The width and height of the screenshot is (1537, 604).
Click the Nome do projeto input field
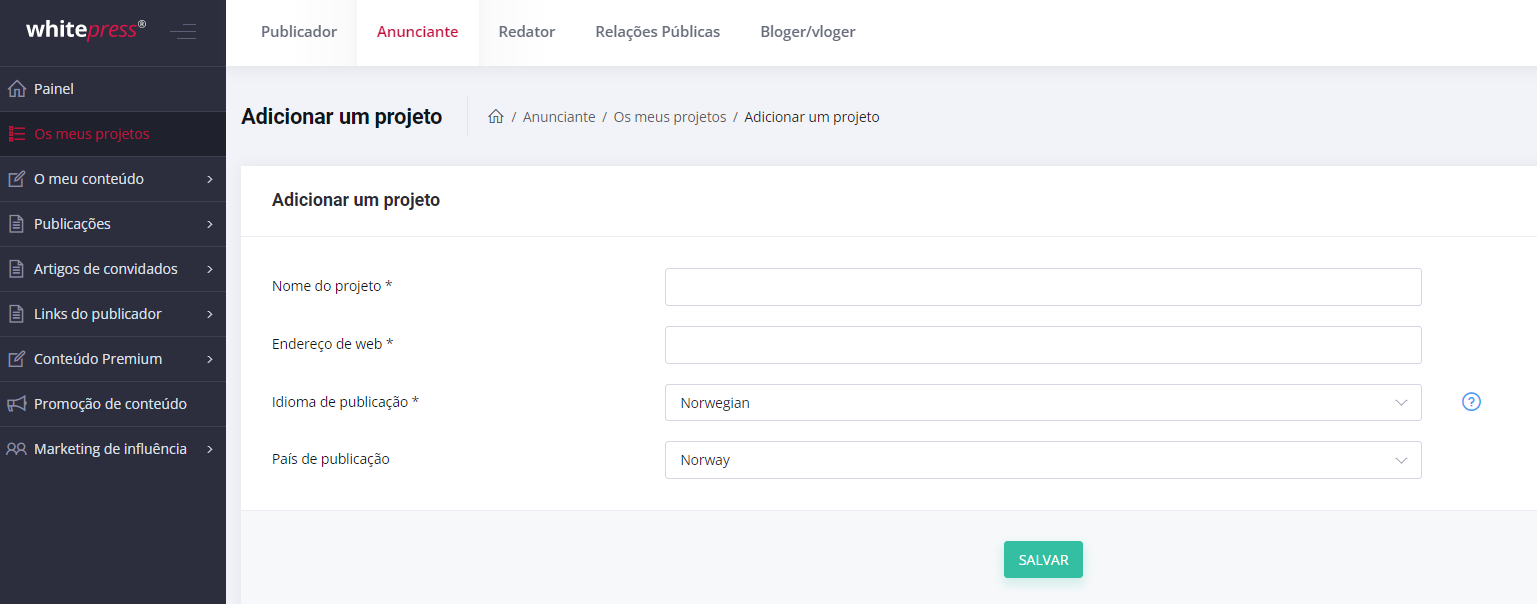[1043, 287]
